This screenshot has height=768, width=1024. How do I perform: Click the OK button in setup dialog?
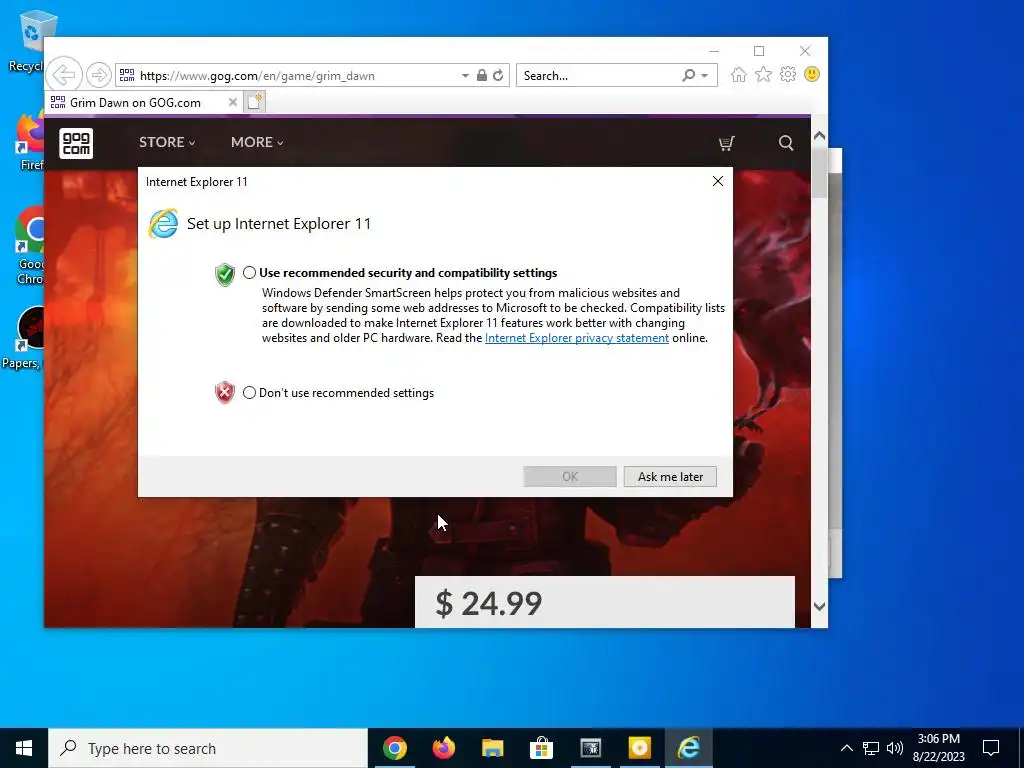(x=569, y=477)
